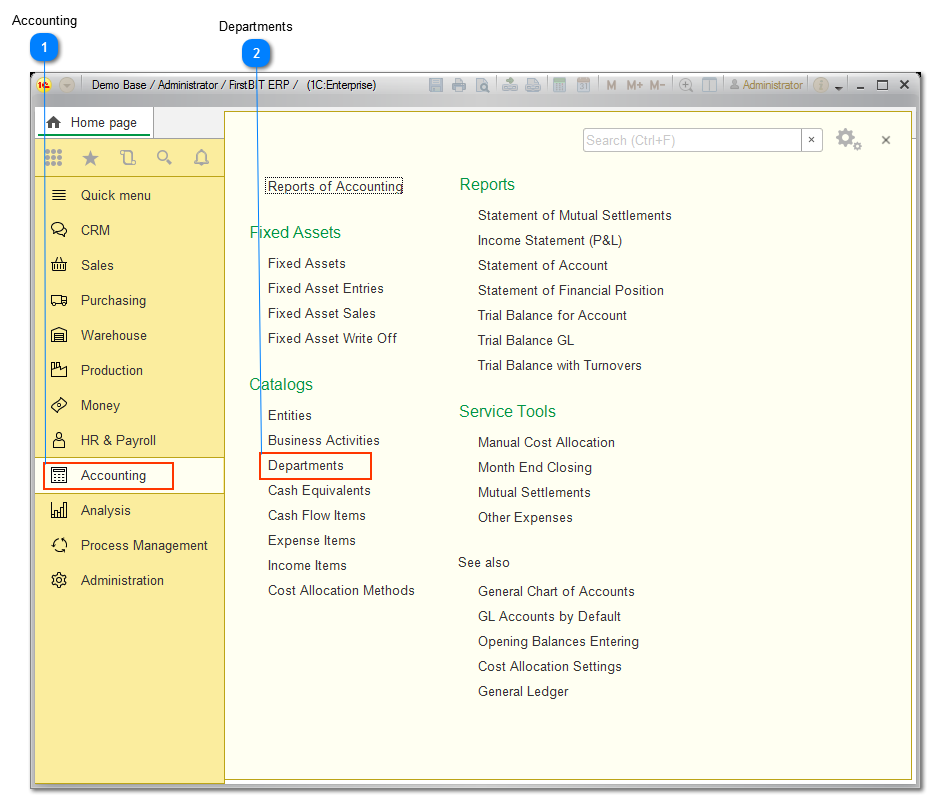930x798 pixels.
Task: Open the Departments catalog
Action: 307,465
